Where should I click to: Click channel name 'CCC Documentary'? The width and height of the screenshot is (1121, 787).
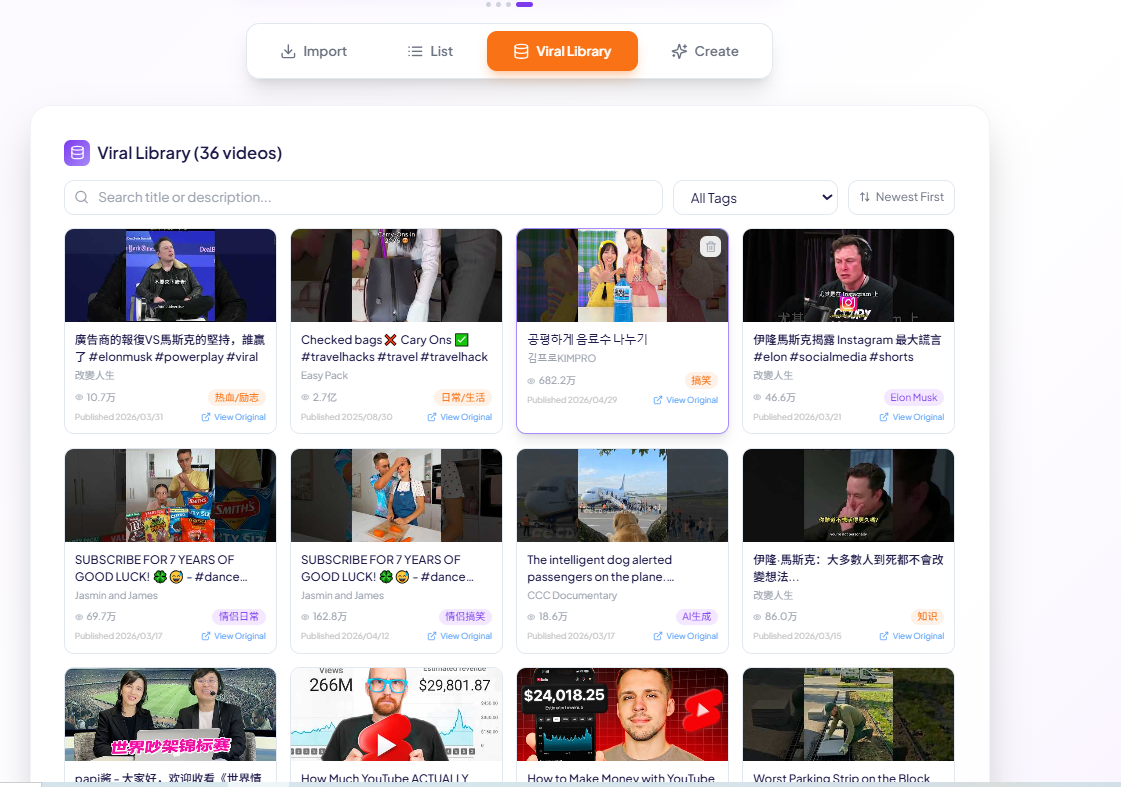(x=572, y=595)
